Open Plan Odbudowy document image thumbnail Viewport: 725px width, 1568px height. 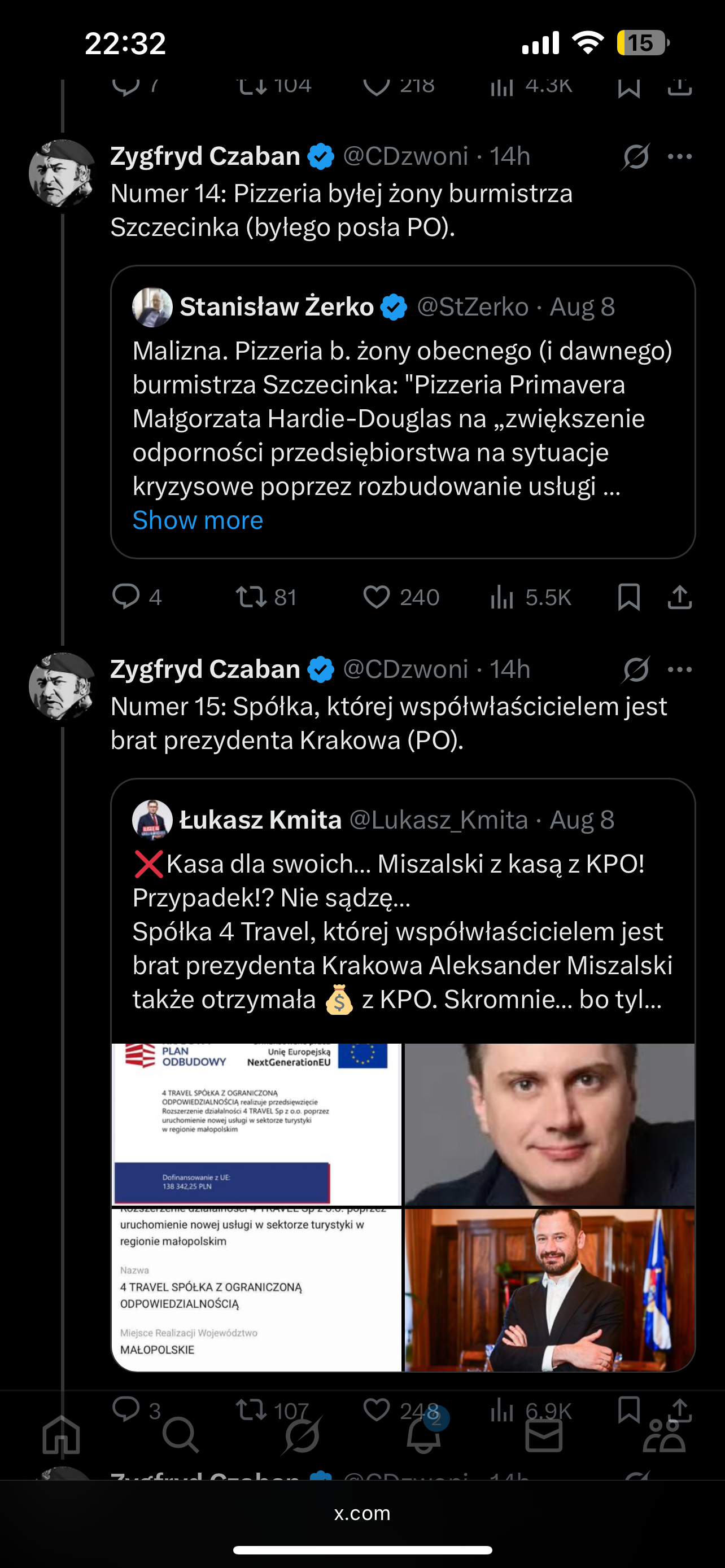257,1124
